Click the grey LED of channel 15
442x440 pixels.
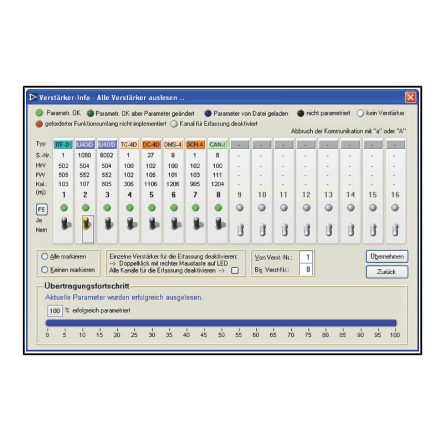(x=373, y=208)
